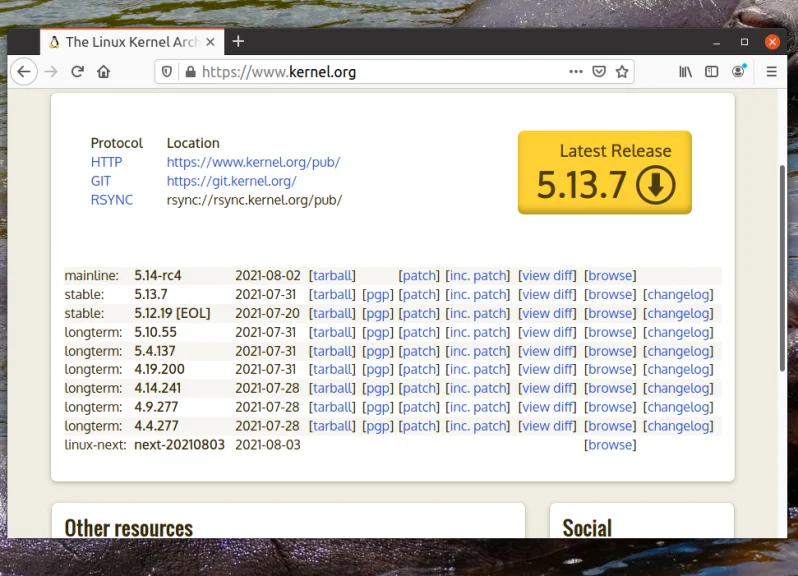Select The Linux Kernel Archives tab
Image resolution: width=798 pixels, height=576 pixels.
pos(132,42)
